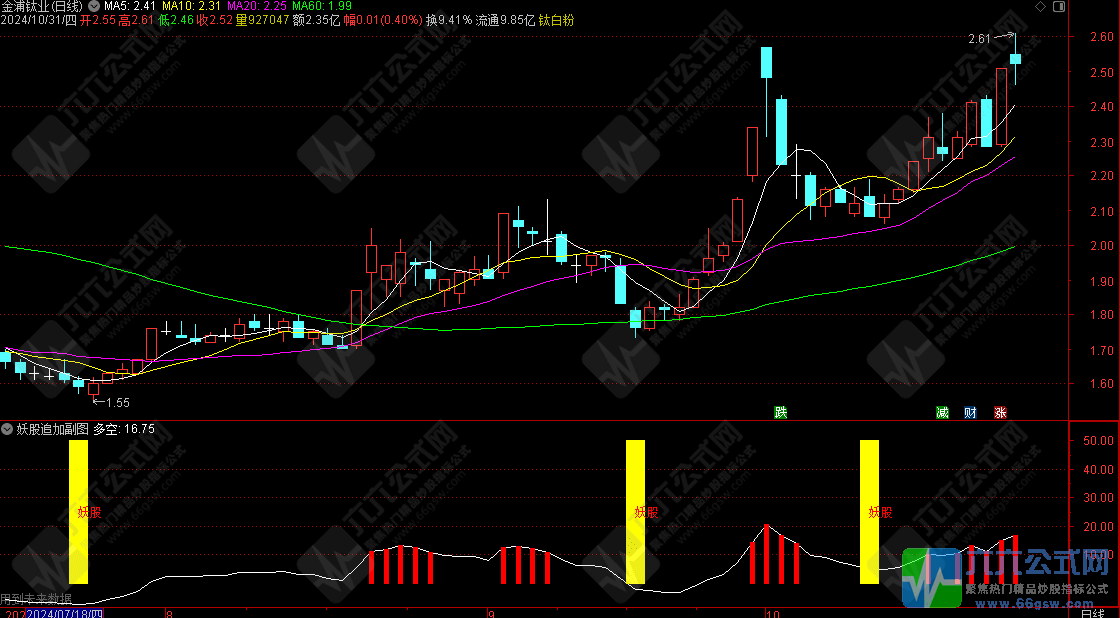Screen dimensions: 1120x618
Task: Click the 2.40 price axis label
Action: click(1102, 106)
